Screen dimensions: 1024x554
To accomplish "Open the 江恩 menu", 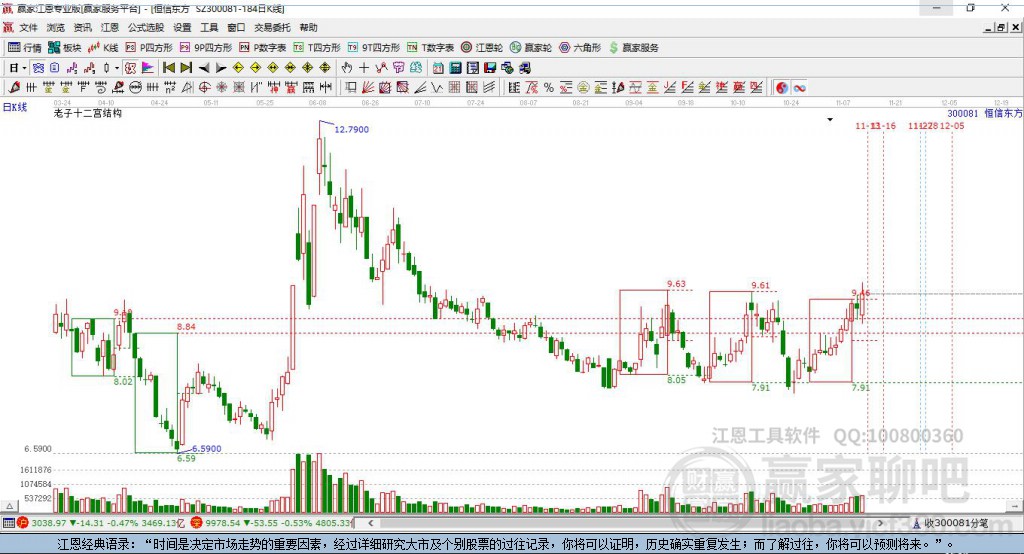I will pyautogui.click(x=110, y=28).
